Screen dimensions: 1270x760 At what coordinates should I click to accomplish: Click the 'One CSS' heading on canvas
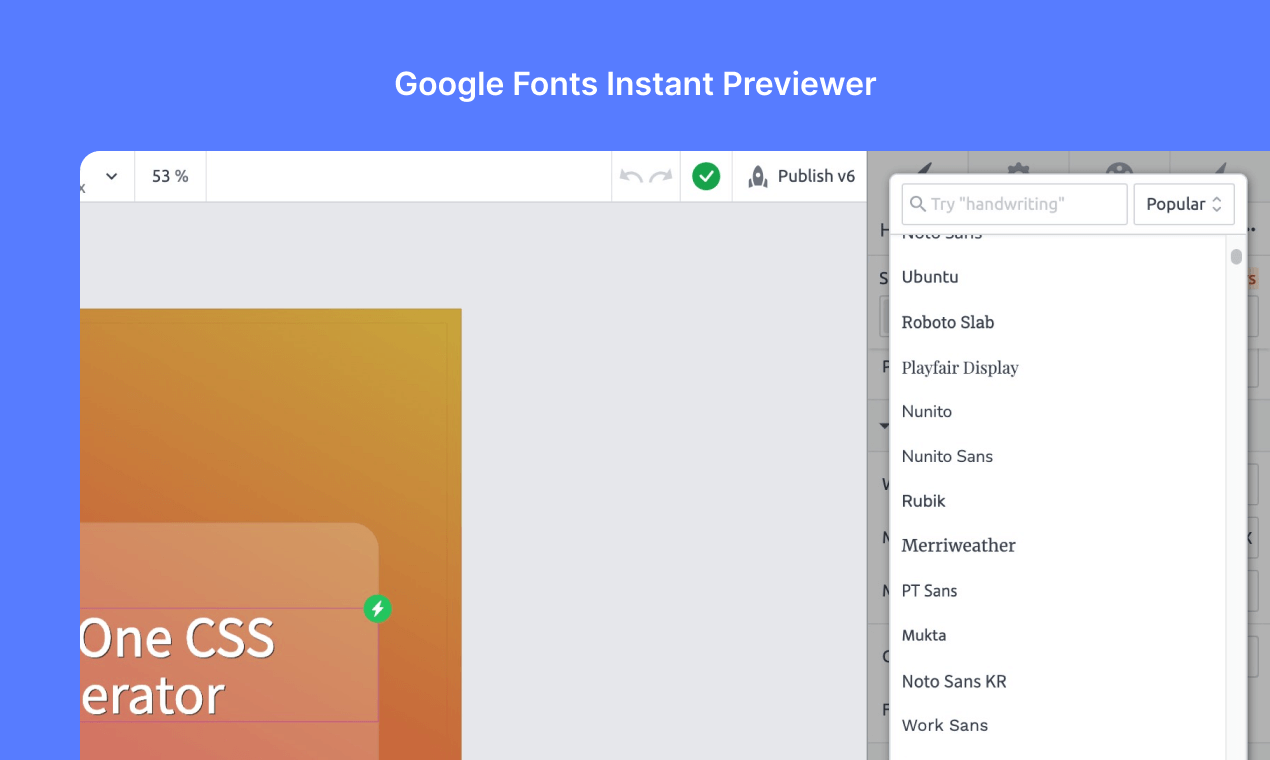pyautogui.click(x=177, y=638)
